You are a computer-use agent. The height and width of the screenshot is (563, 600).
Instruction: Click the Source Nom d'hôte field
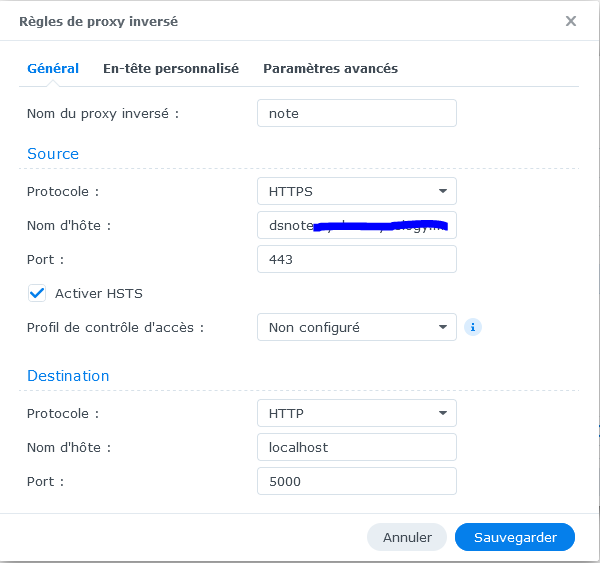356,225
